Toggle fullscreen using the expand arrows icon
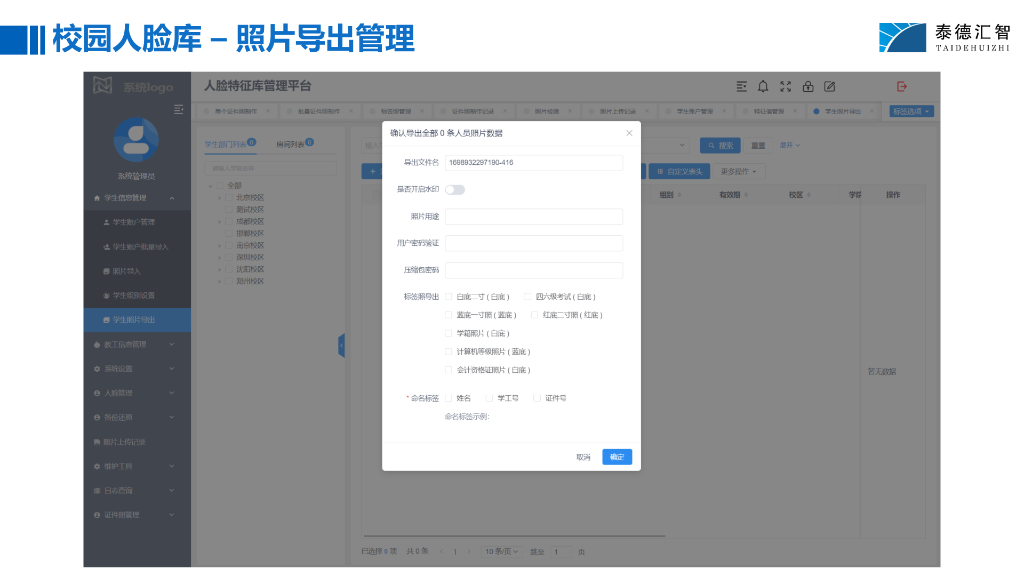The height and width of the screenshot is (576, 1024). pos(786,86)
